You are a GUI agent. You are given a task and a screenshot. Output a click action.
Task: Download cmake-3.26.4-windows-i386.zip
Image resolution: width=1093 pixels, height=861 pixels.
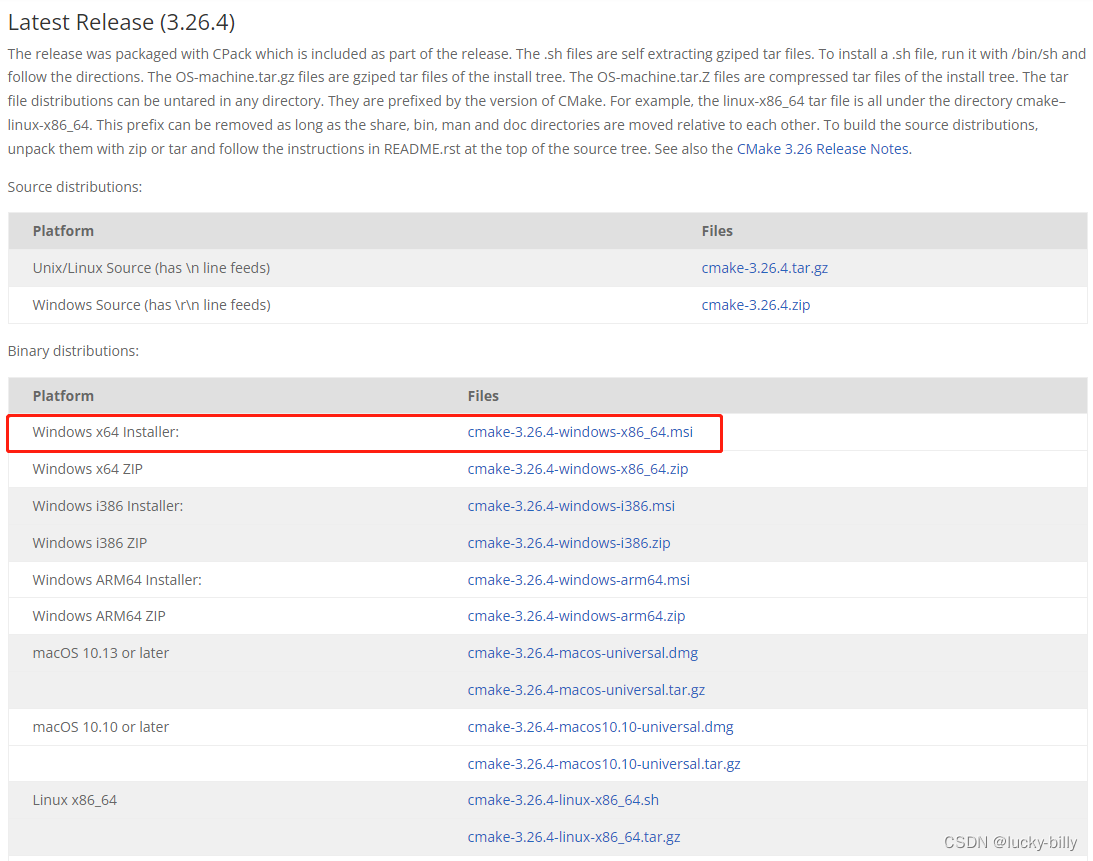(x=569, y=543)
